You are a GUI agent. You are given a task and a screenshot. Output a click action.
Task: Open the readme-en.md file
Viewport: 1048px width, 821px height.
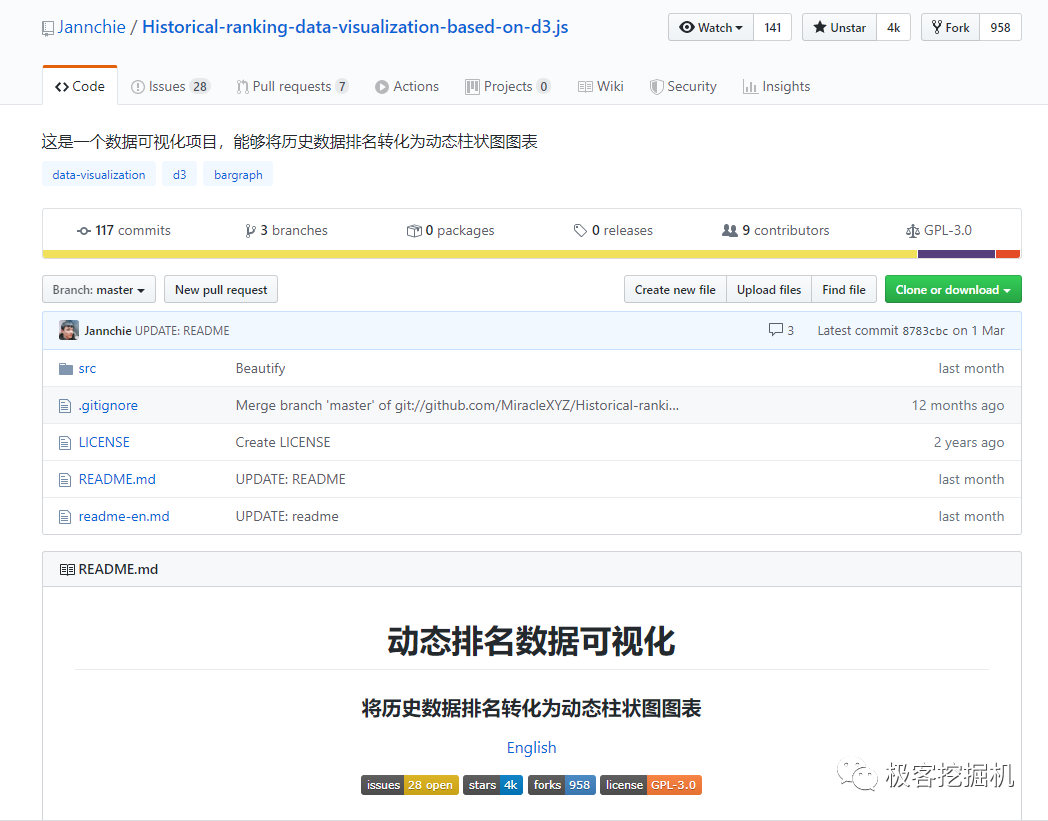[x=124, y=516]
